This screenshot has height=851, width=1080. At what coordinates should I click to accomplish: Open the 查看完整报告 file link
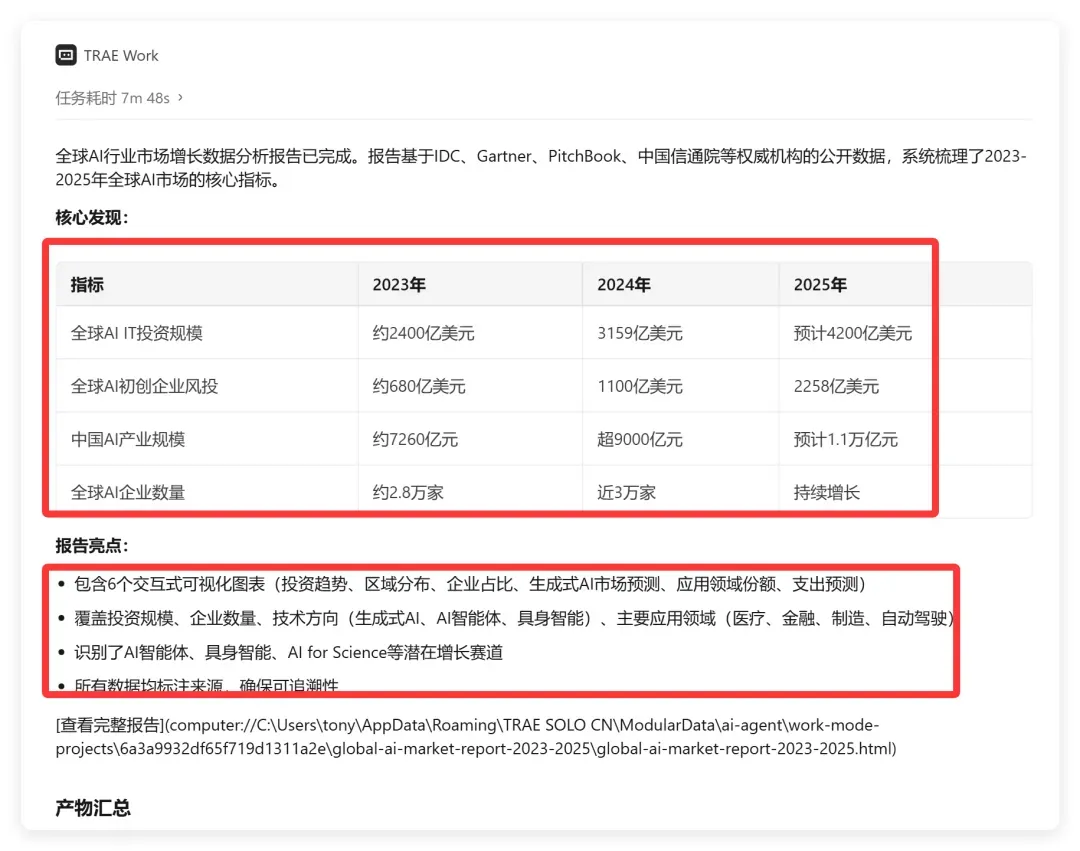[x=476, y=737]
